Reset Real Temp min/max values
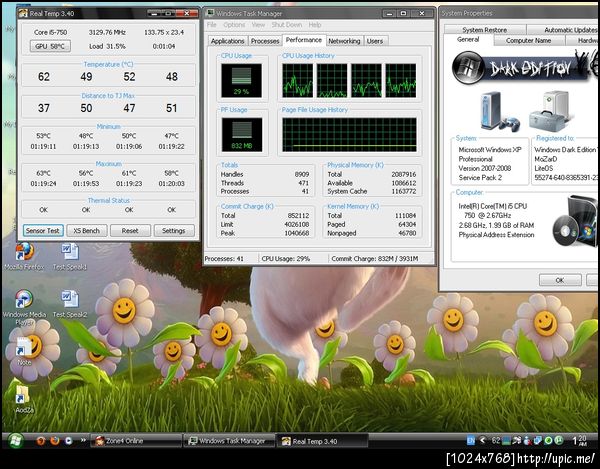600x469 pixels. (130, 231)
